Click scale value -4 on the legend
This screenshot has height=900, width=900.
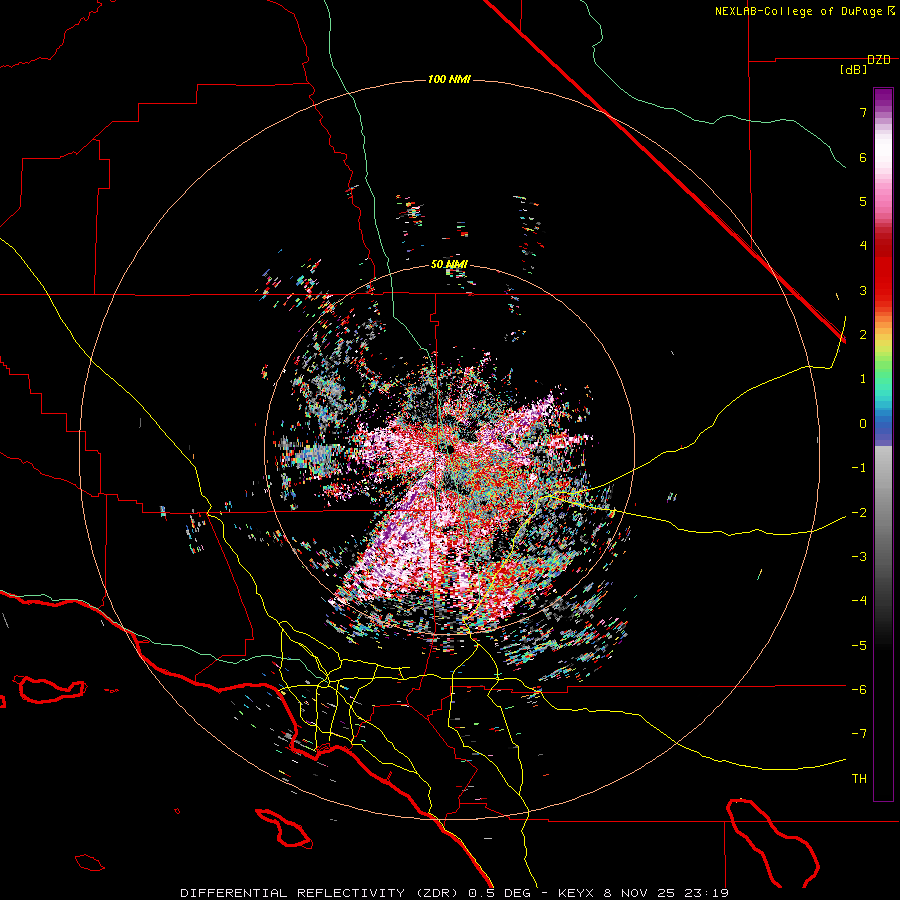[859, 601]
